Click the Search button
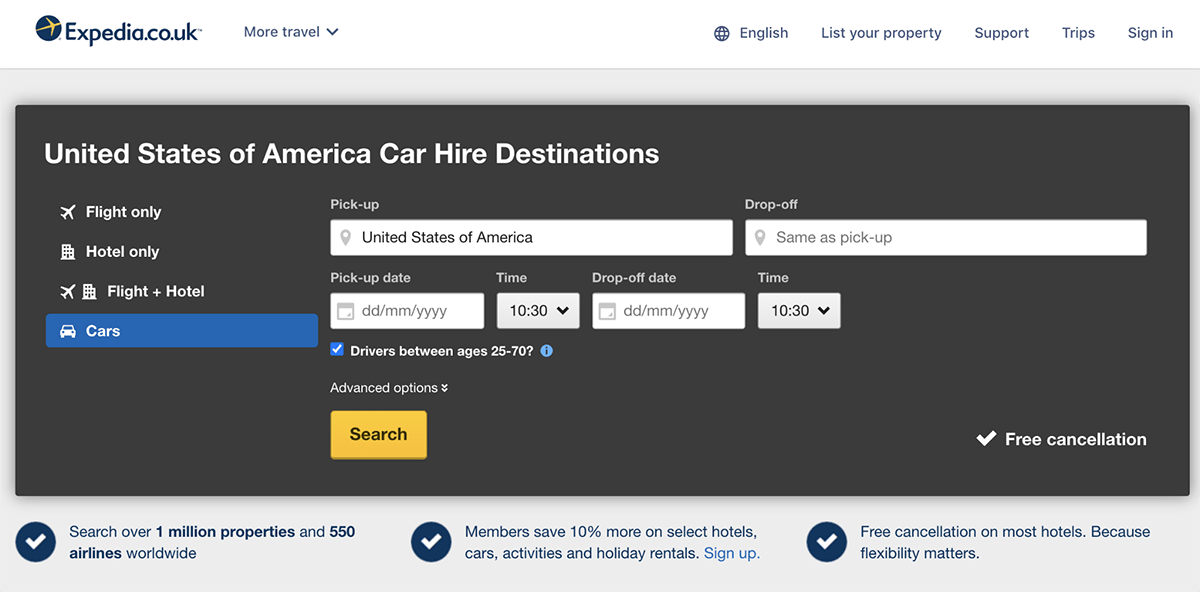Screen dimensions: 1200x592 378,434
